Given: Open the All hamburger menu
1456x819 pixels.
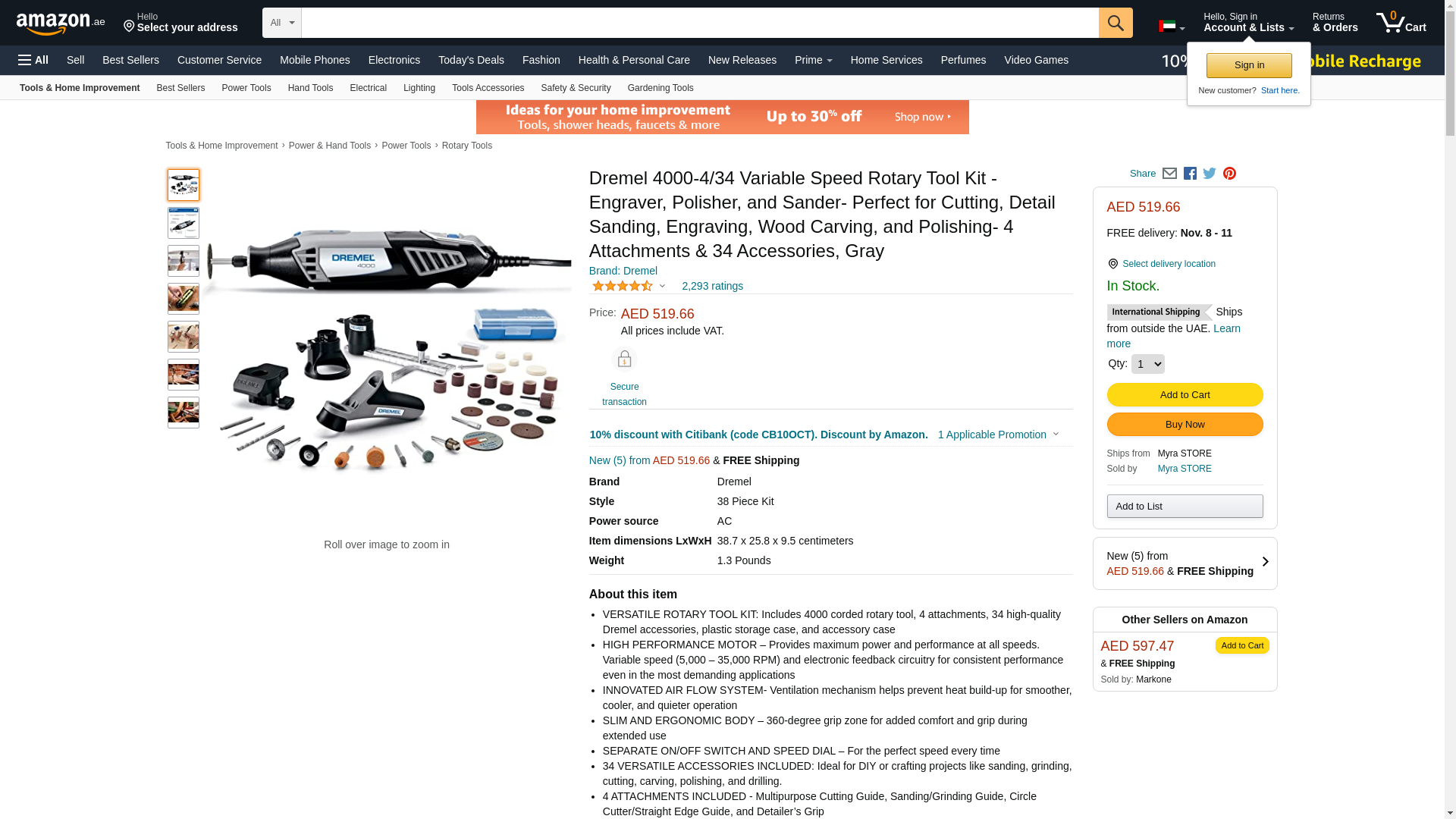Looking at the screenshot, I should coord(33,60).
